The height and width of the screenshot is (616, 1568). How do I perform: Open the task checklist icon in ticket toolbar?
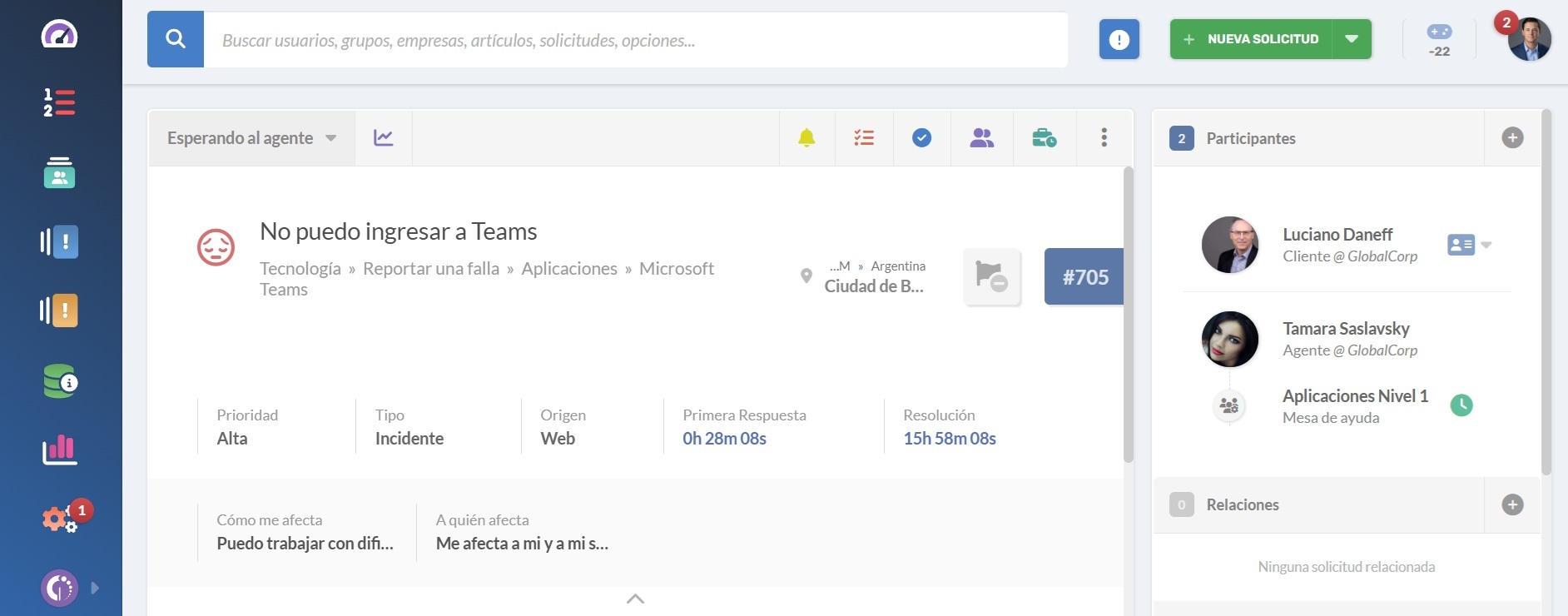864,138
